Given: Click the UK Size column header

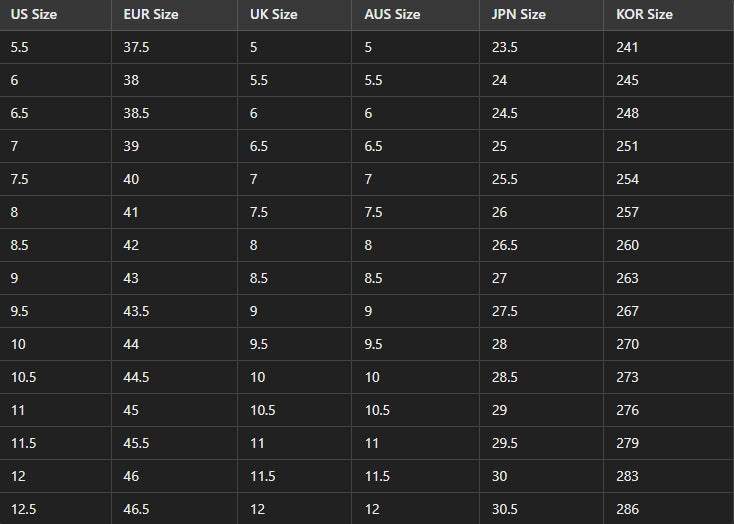Looking at the screenshot, I should 273,15.
